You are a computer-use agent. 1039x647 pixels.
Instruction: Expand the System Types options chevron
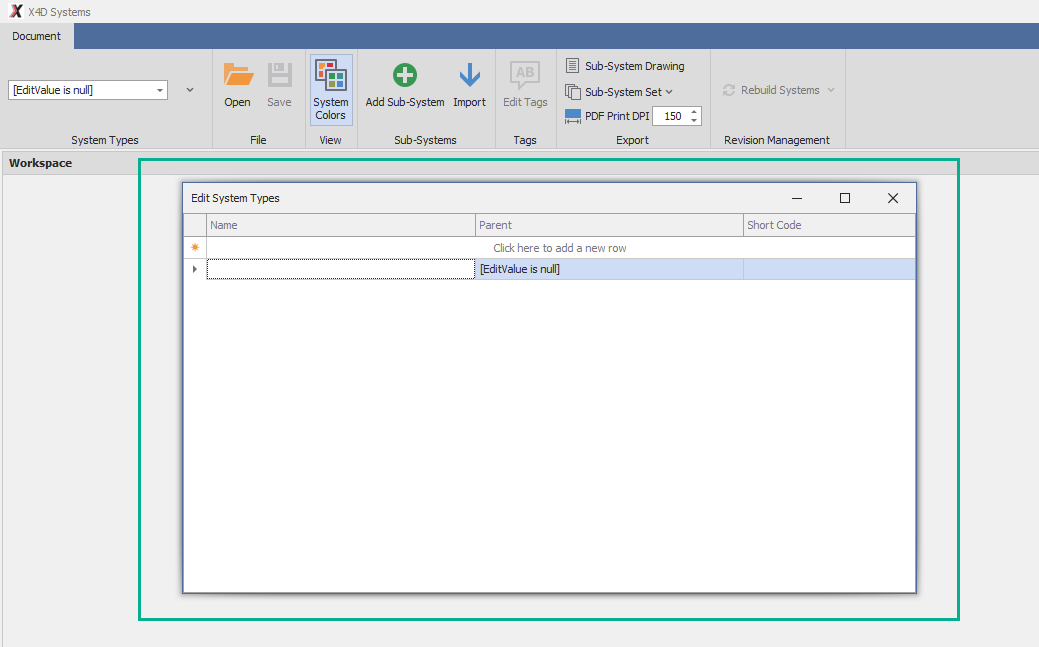tap(190, 90)
